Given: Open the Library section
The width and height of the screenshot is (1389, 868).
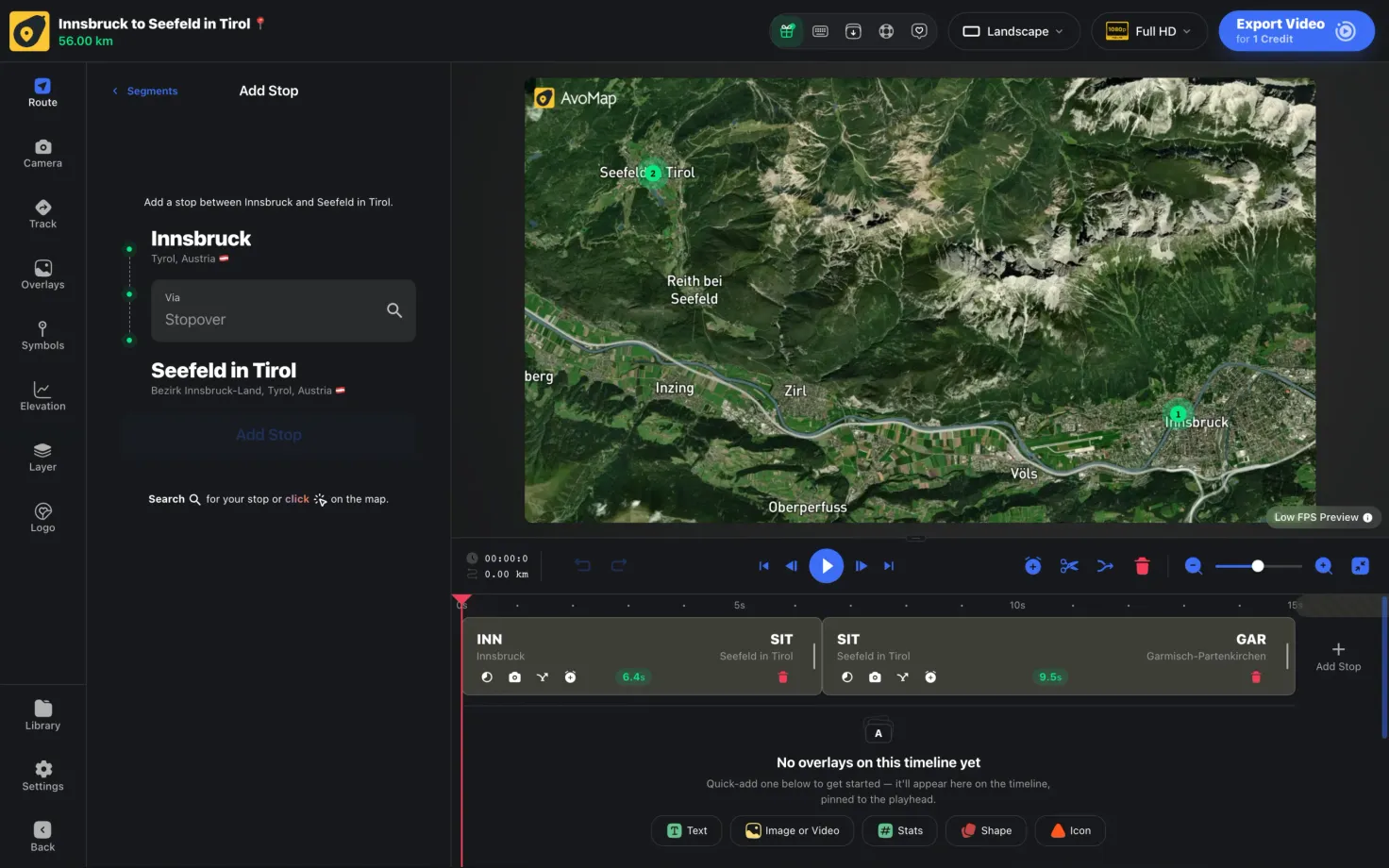Looking at the screenshot, I should tap(42, 716).
